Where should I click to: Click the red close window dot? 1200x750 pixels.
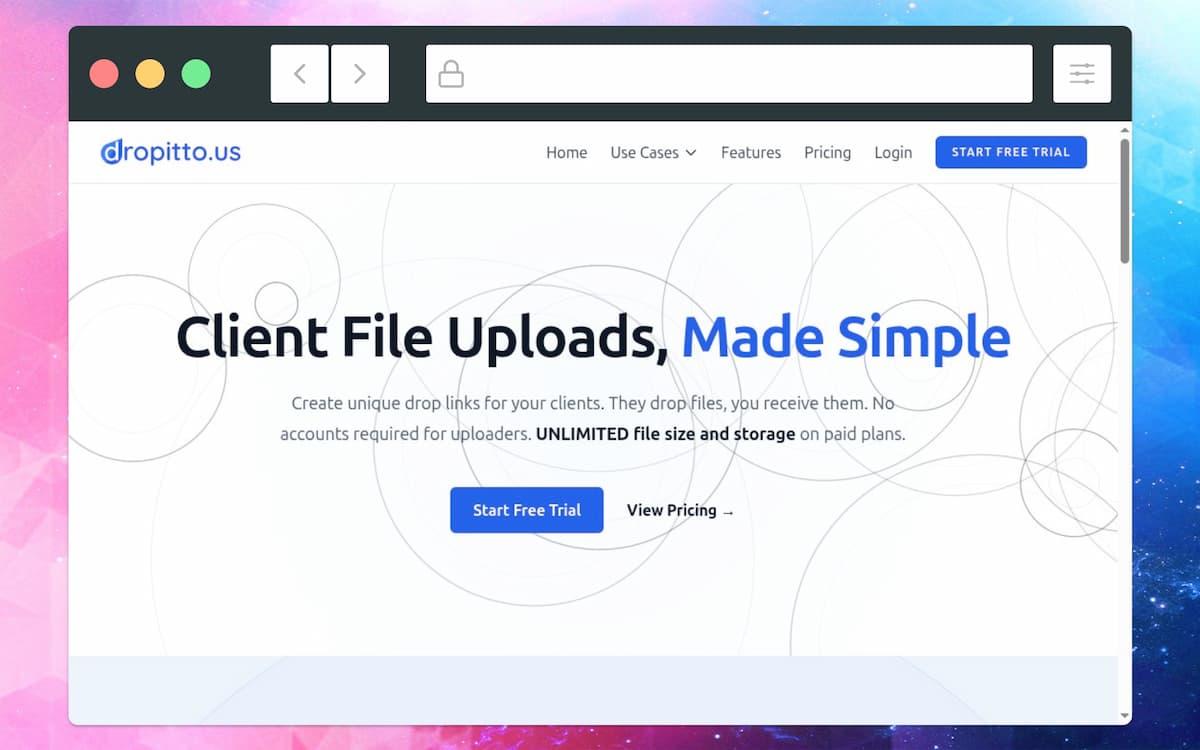point(104,74)
